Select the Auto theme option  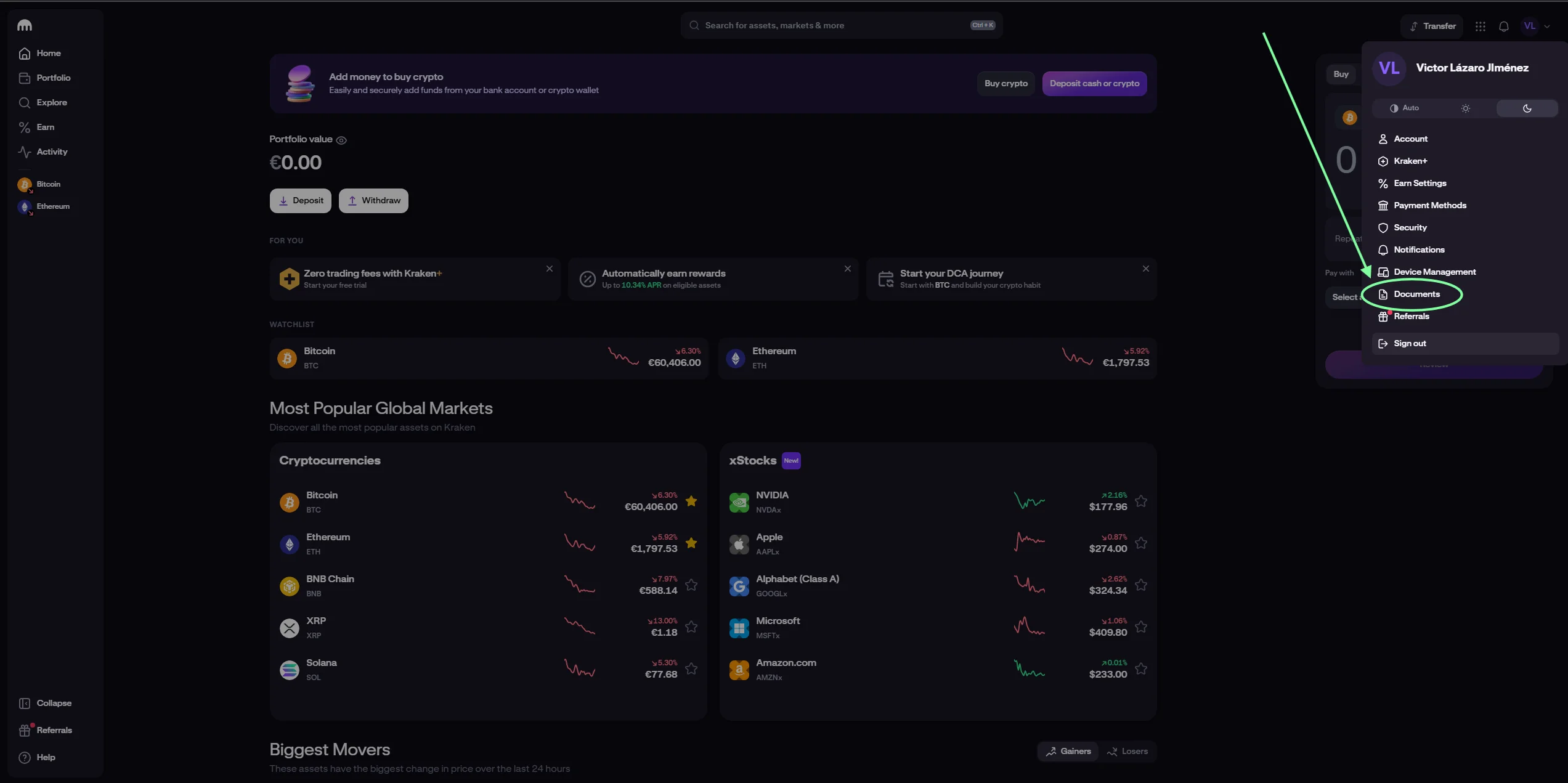(1404, 108)
